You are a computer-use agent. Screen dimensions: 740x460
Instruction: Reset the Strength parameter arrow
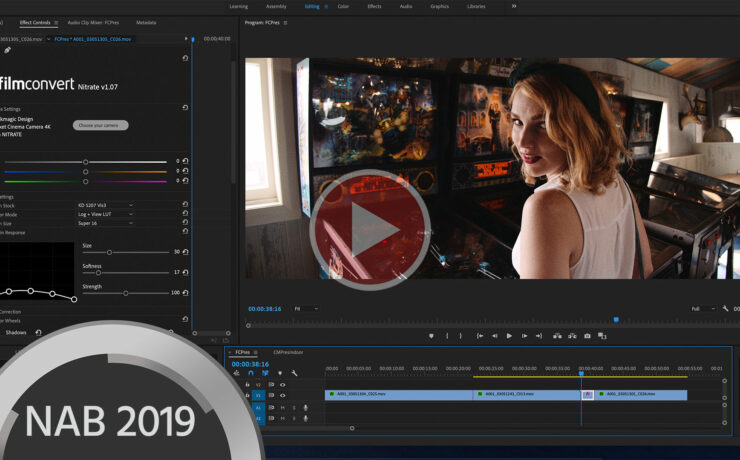coord(185,293)
